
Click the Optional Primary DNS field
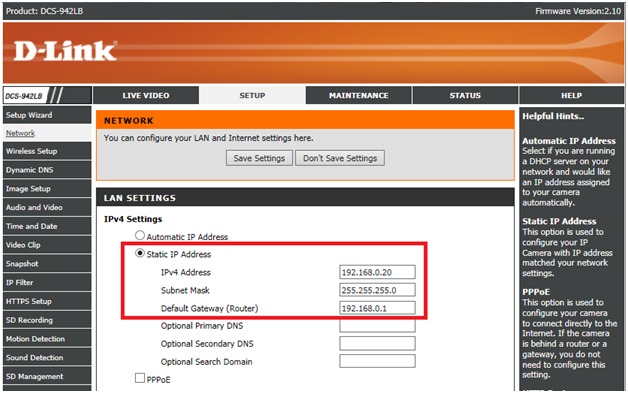point(377,326)
